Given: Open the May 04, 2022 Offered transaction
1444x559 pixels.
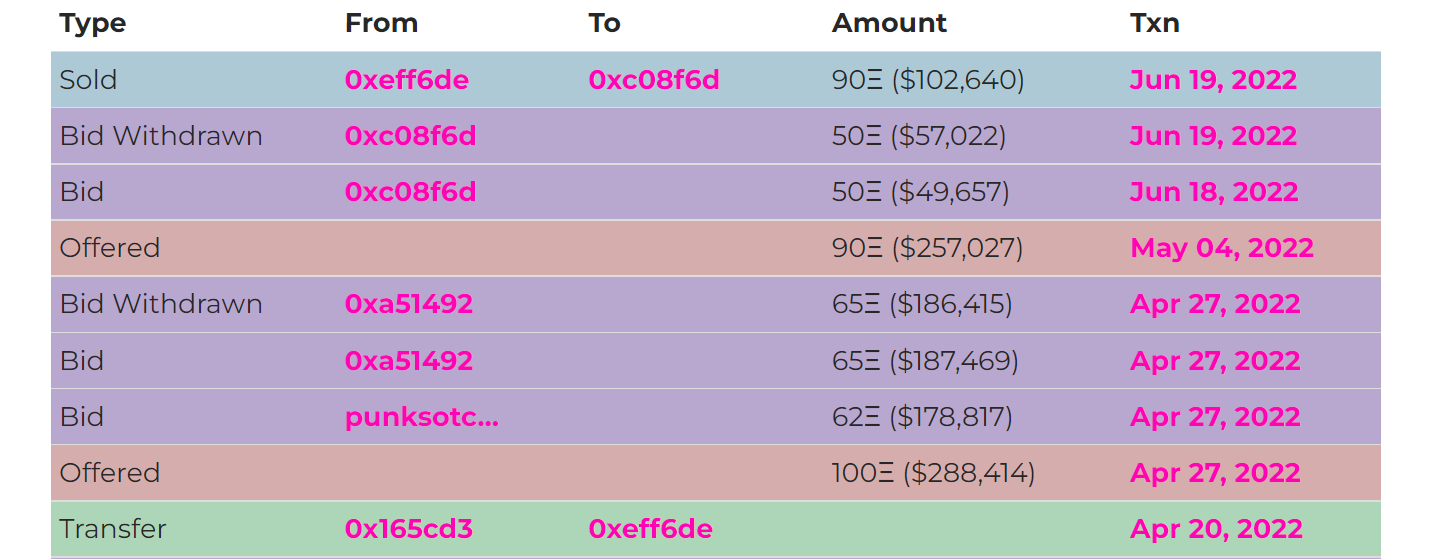Looking at the screenshot, I should click(x=1221, y=248).
